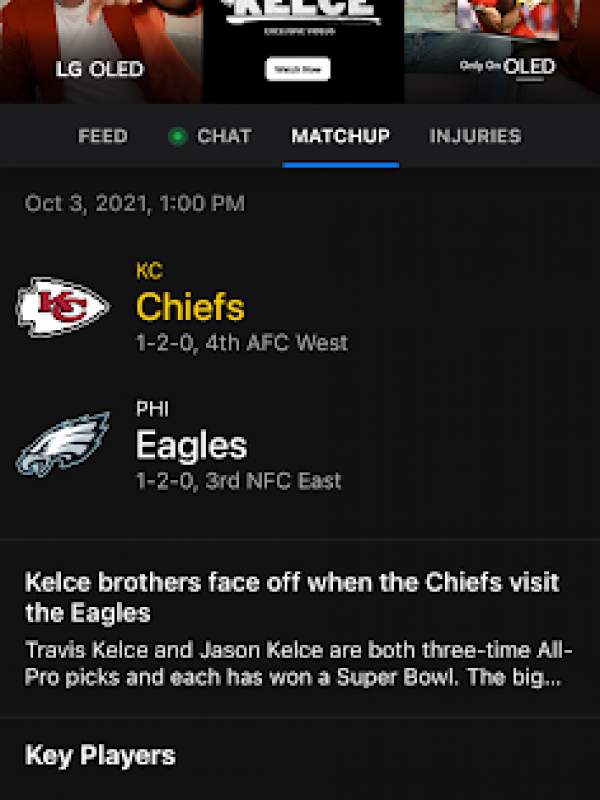Viewport: 600px width, 800px height.
Task: Click the PHI abbreviation label
Action: pyautogui.click(x=153, y=407)
